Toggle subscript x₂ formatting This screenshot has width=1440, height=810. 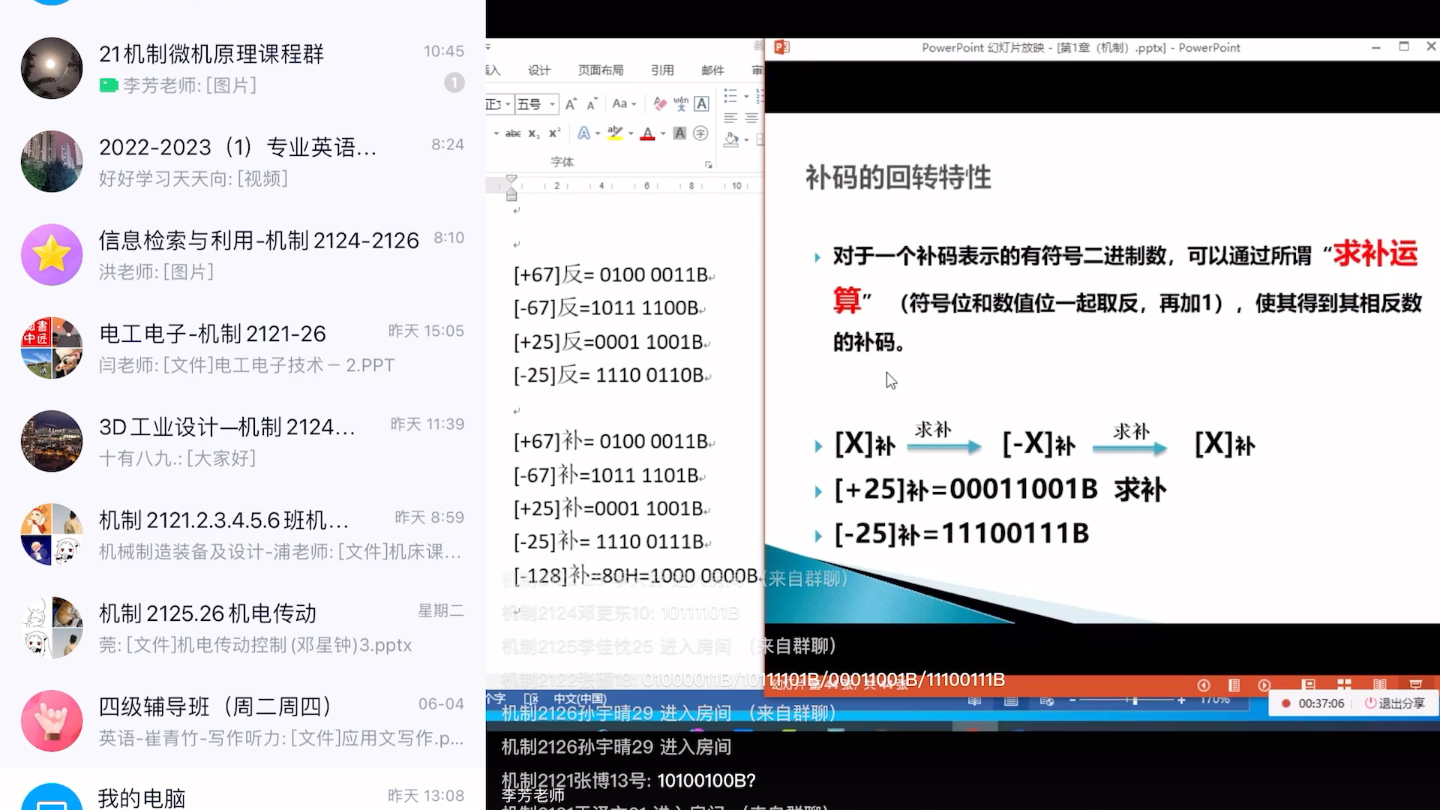click(534, 133)
